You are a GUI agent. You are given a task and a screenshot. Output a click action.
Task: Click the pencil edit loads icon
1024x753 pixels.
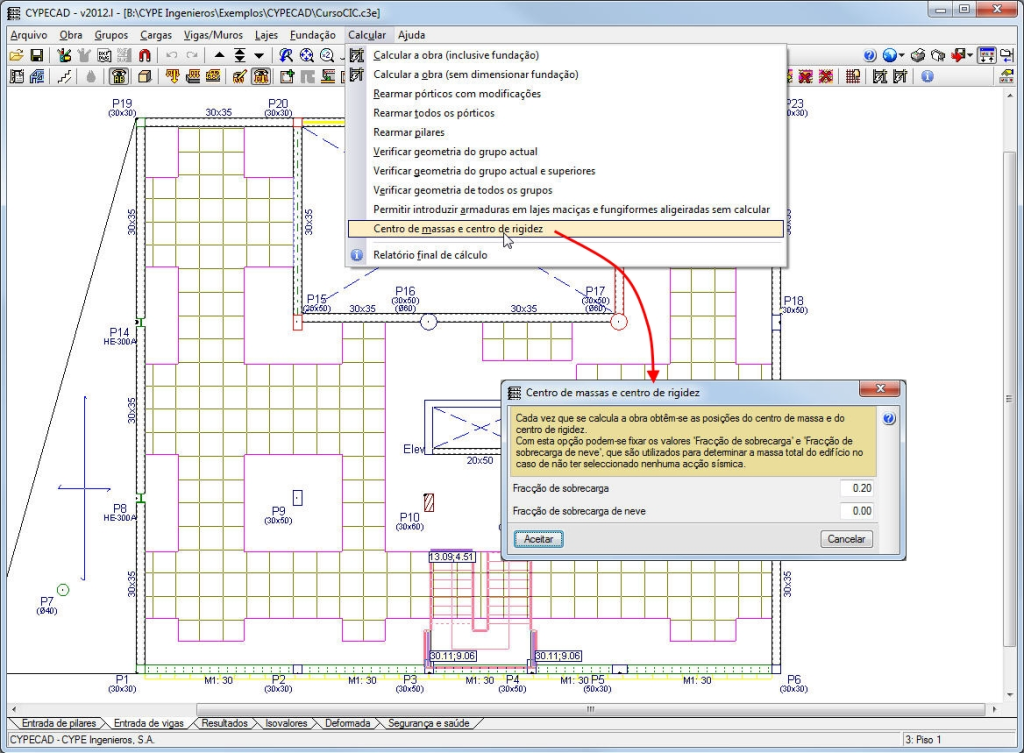click(x=240, y=76)
